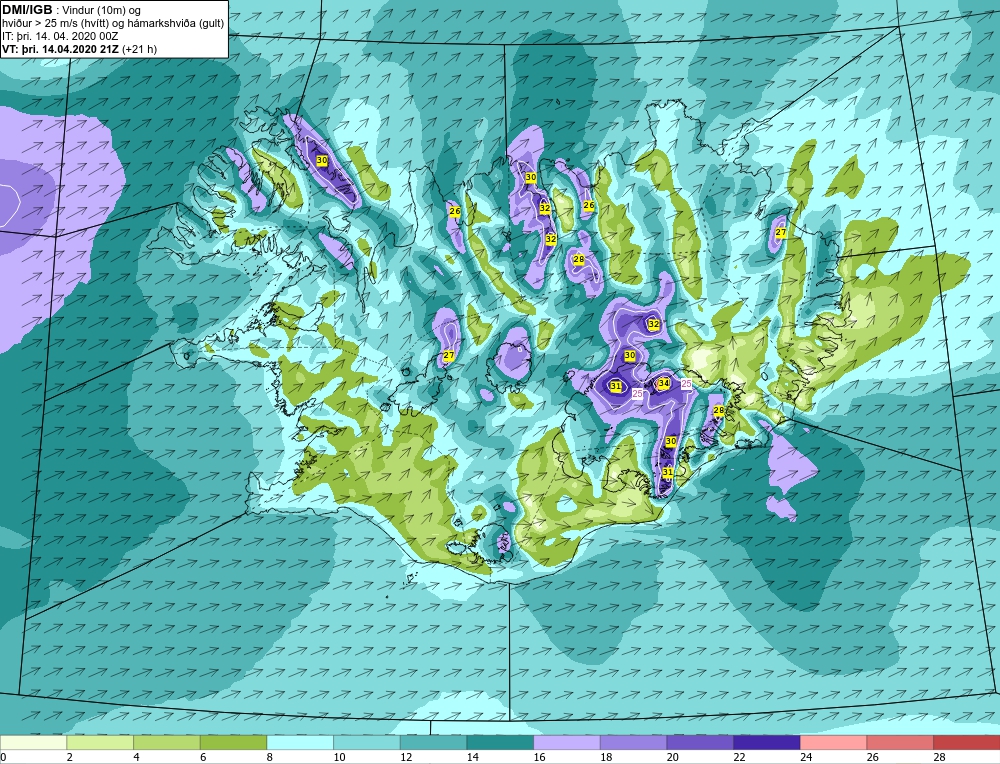1000x764 pixels.
Task: Click the legend scale value 10
Action: (x=339, y=757)
